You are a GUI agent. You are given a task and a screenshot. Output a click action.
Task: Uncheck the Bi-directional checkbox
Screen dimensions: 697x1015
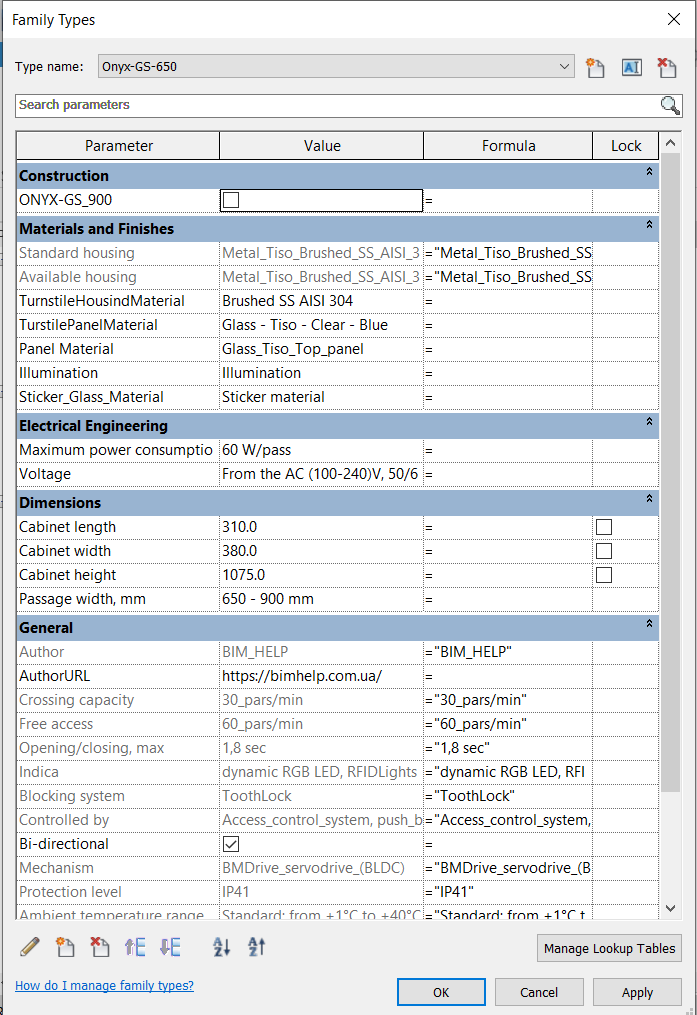(231, 844)
